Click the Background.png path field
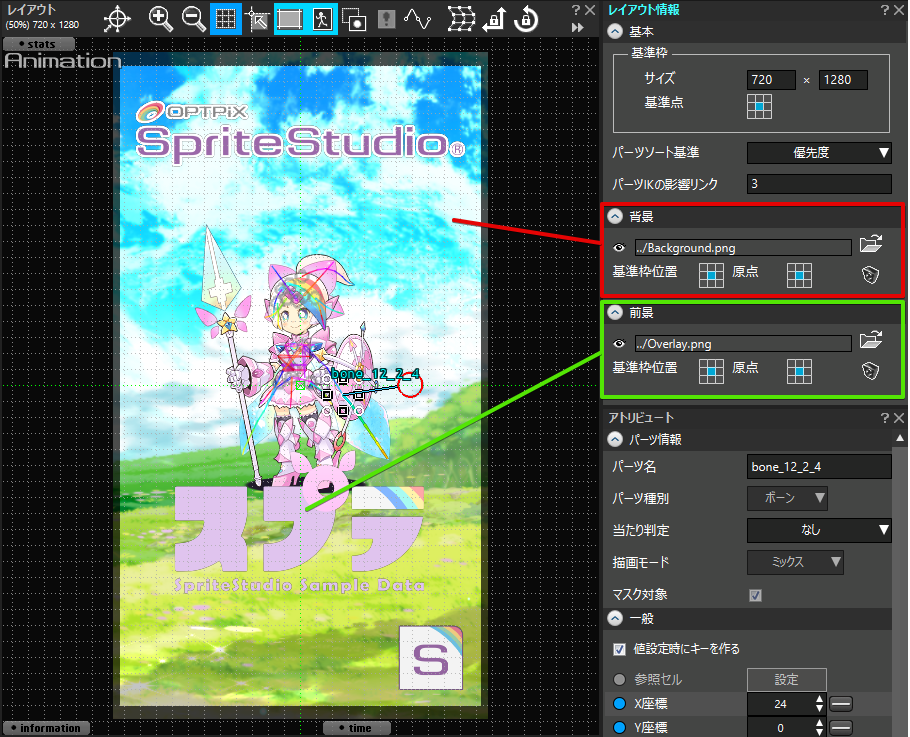This screenshot has height=737, width=910. [x=743, y=248]
